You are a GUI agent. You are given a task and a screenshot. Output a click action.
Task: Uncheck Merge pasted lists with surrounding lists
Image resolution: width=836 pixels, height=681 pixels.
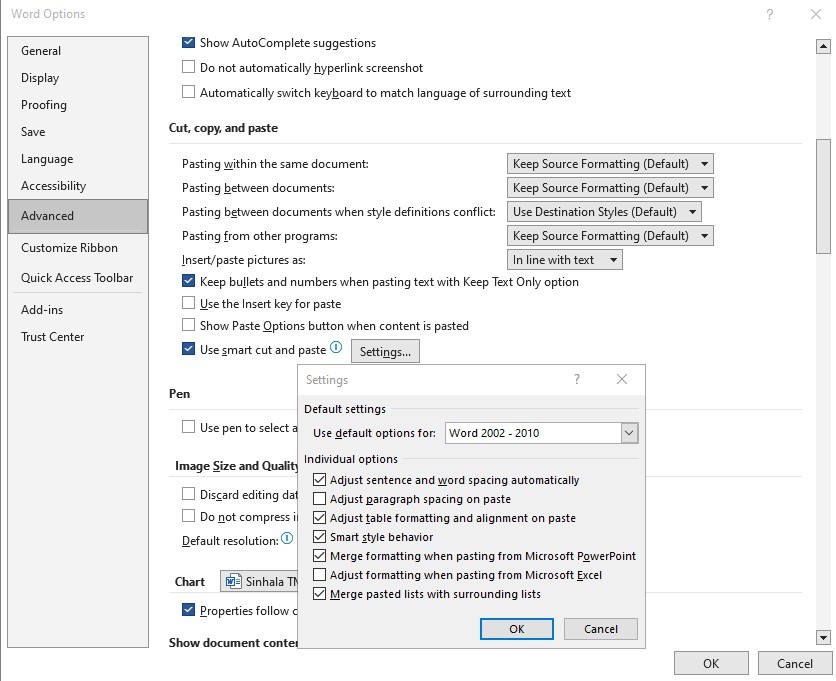click(x=319, y=594)
